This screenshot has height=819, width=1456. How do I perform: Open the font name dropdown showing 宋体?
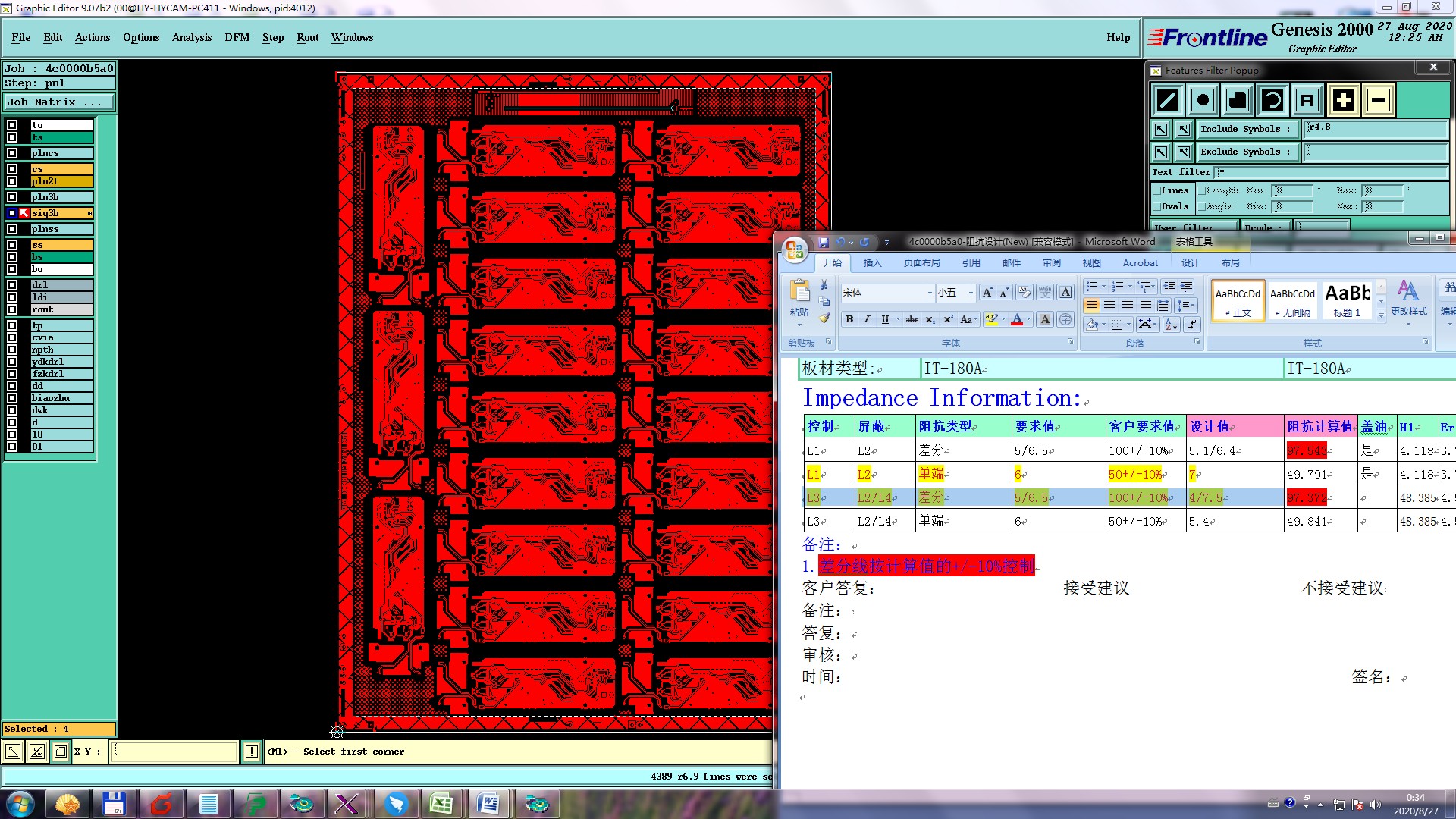click(x=930, y=293)
